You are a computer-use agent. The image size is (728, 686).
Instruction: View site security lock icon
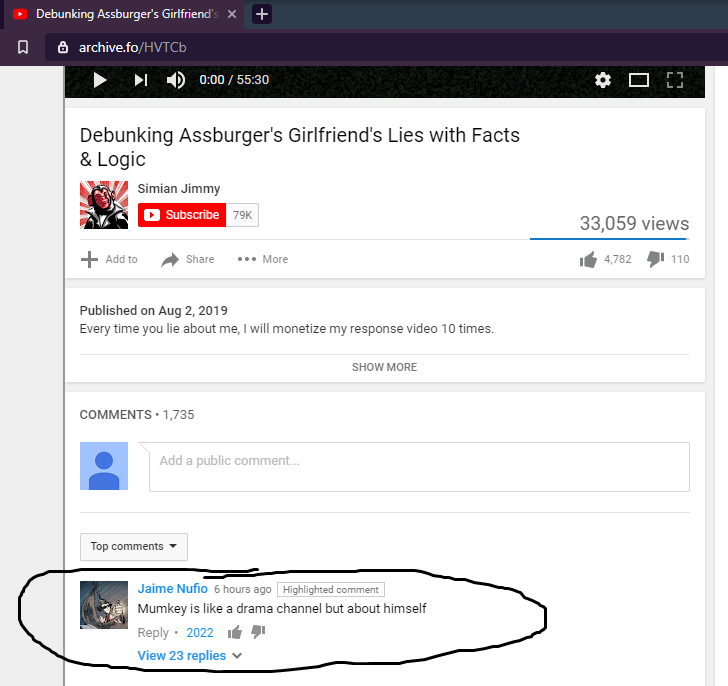63,47
